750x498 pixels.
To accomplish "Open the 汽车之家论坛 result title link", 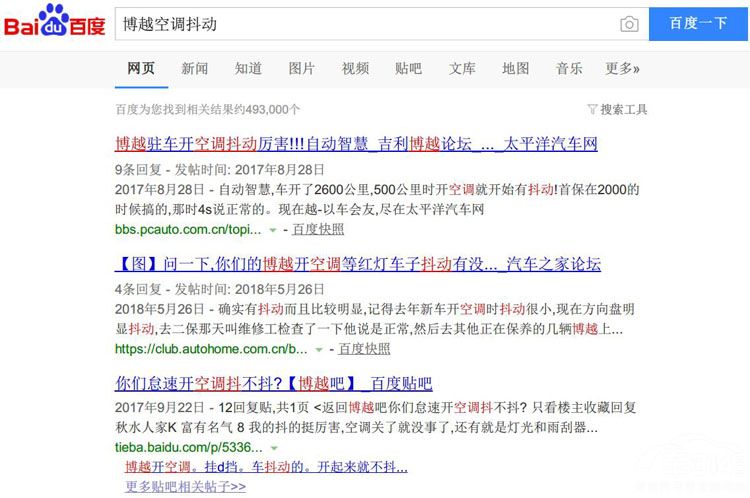I will tap(358, 264).
